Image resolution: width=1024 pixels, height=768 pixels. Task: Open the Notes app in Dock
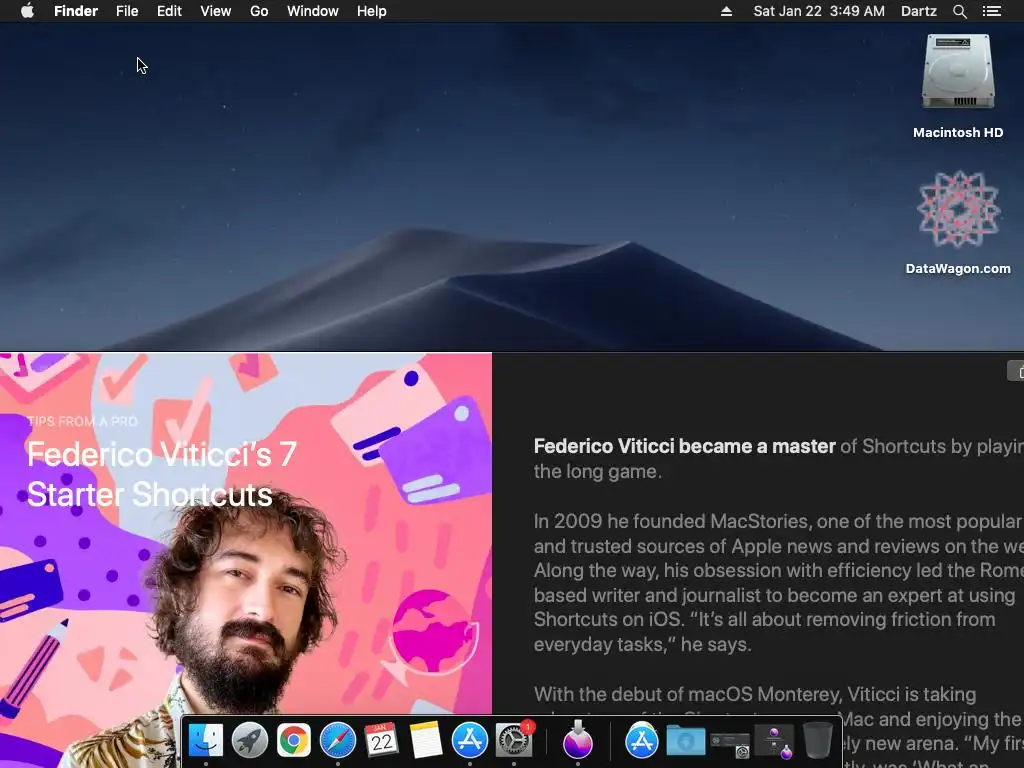point(426,741)
